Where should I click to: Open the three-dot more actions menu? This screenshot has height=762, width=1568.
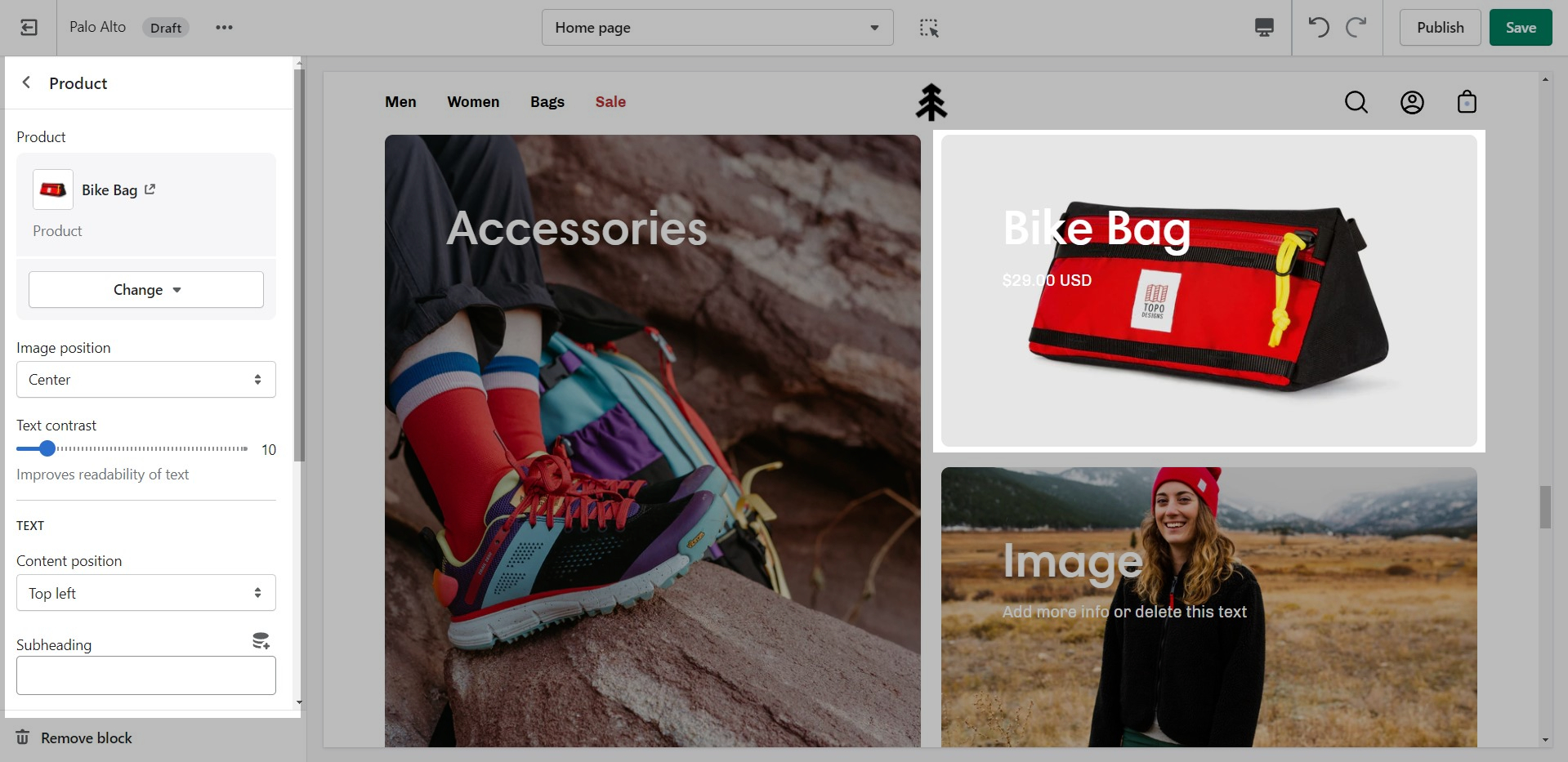coord(224,28)
